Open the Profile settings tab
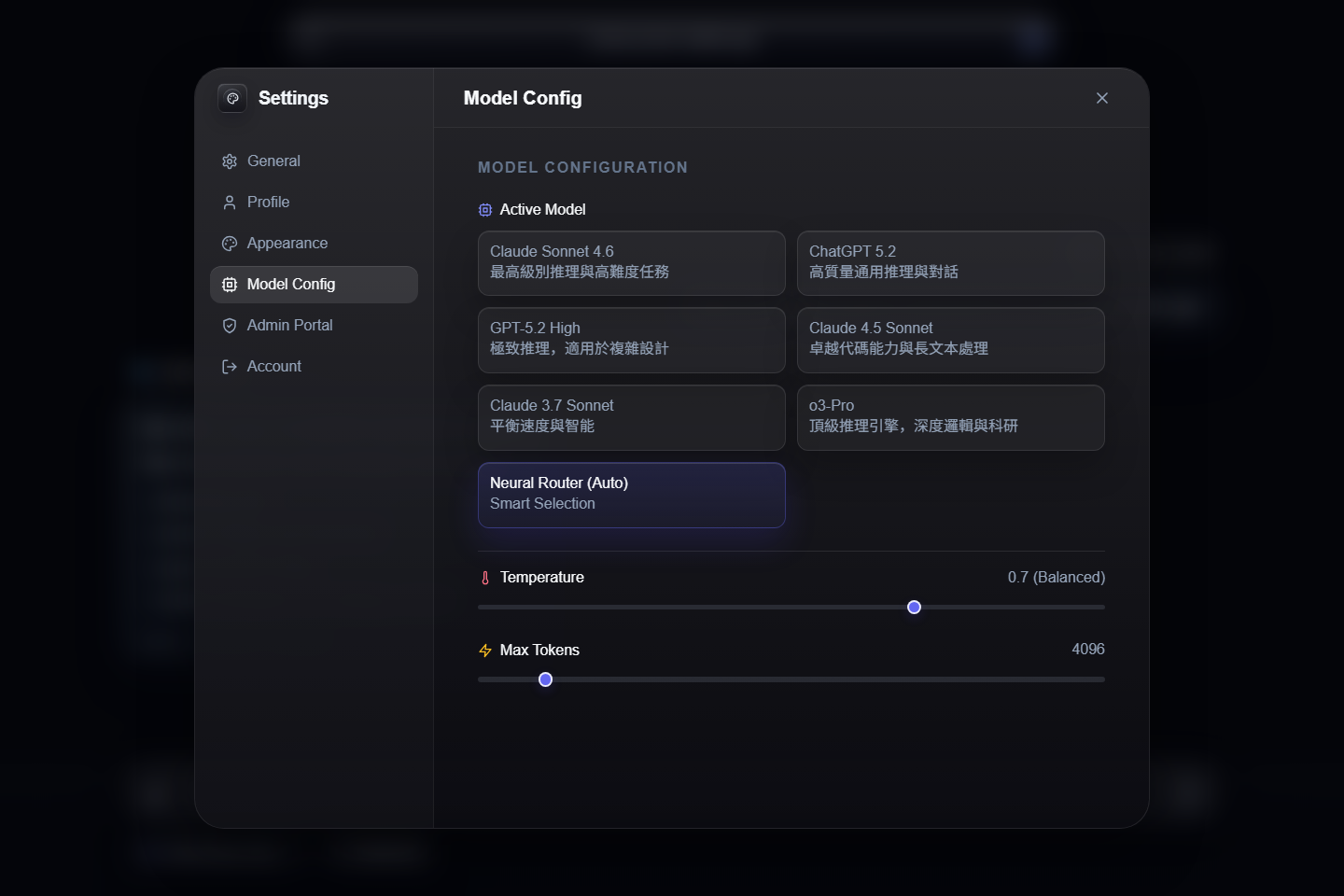Viewport: 1344px width, 896px height. coord(314,203)
